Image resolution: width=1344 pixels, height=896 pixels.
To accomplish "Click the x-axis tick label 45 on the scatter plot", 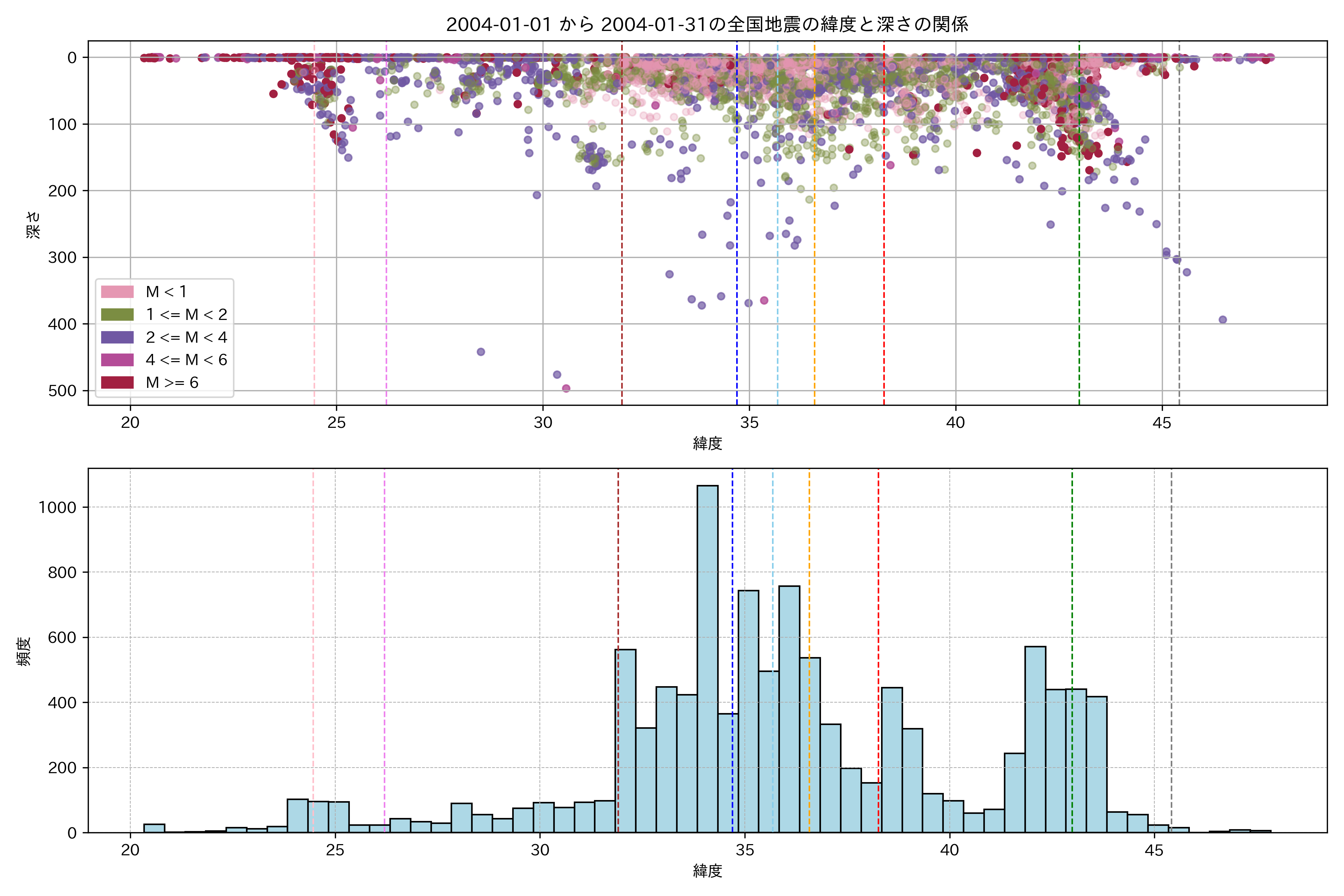I will point(1162,423).
